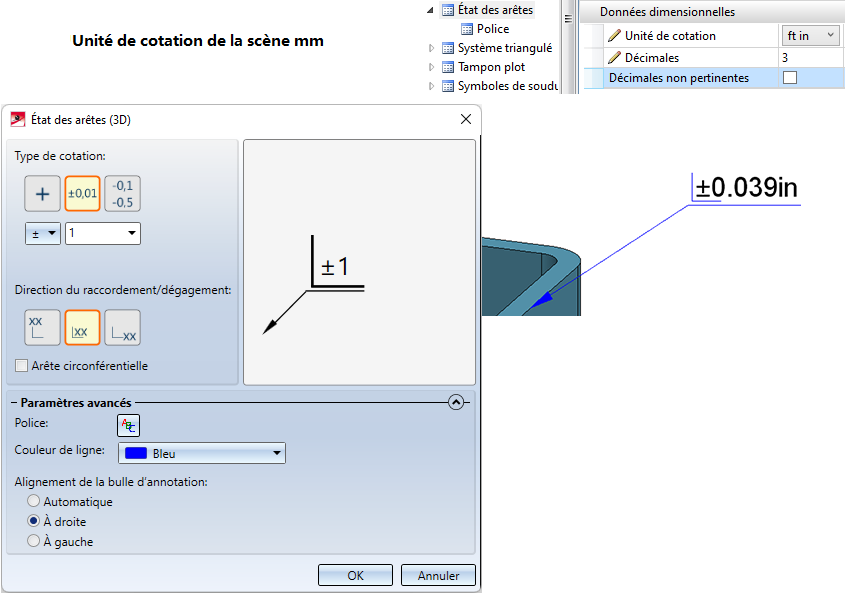
Task: Choose direction icon with XX beside vertical line
Action: 82,327
